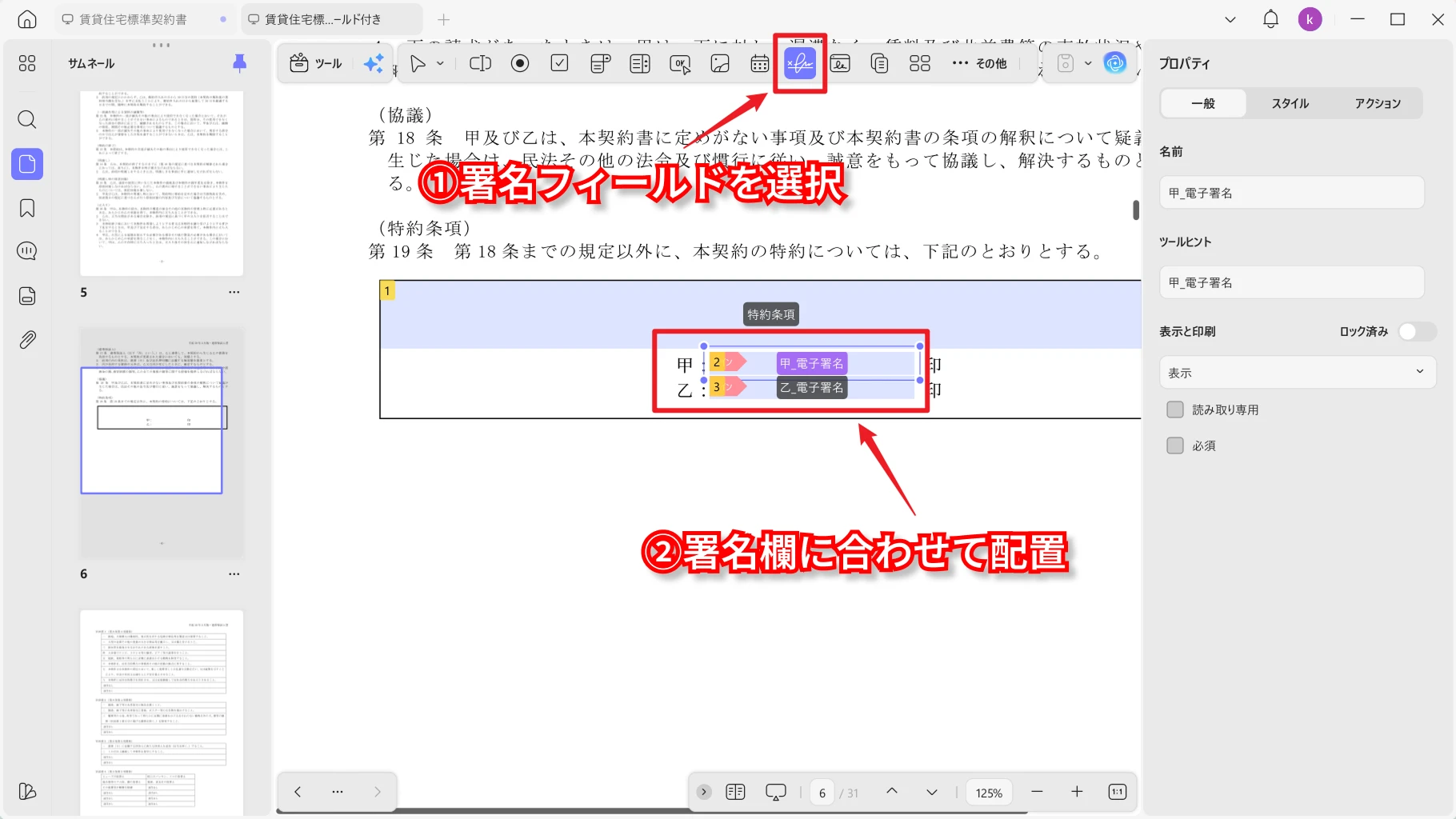Open a new tab with plus button
Image resolution: width=1456 pixels, height=819 pixels.
[x=444, y=19]
